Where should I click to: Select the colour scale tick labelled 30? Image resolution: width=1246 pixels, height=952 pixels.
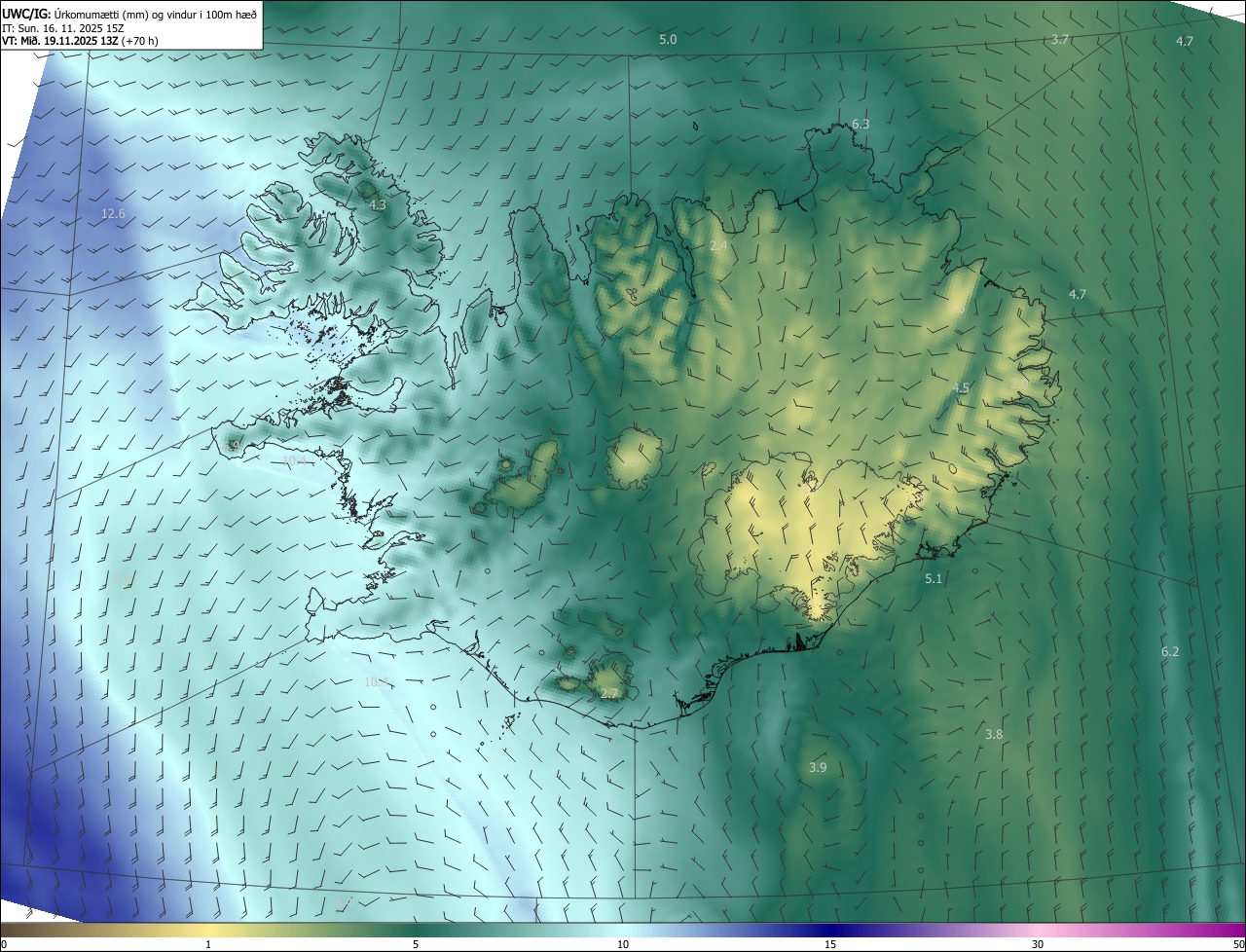coord(1038,944)
